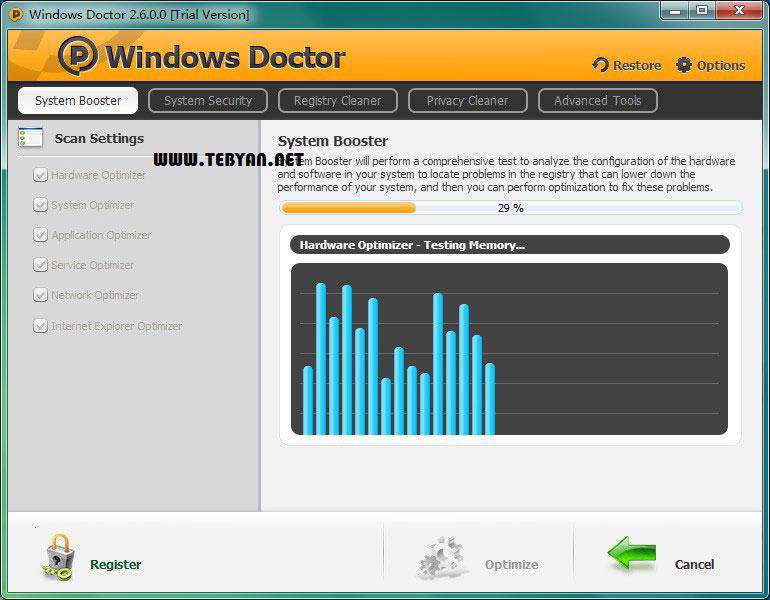Open the Advanced Tools tab
The width and height of the screenshot is (770, 600).
pos(598,101)
